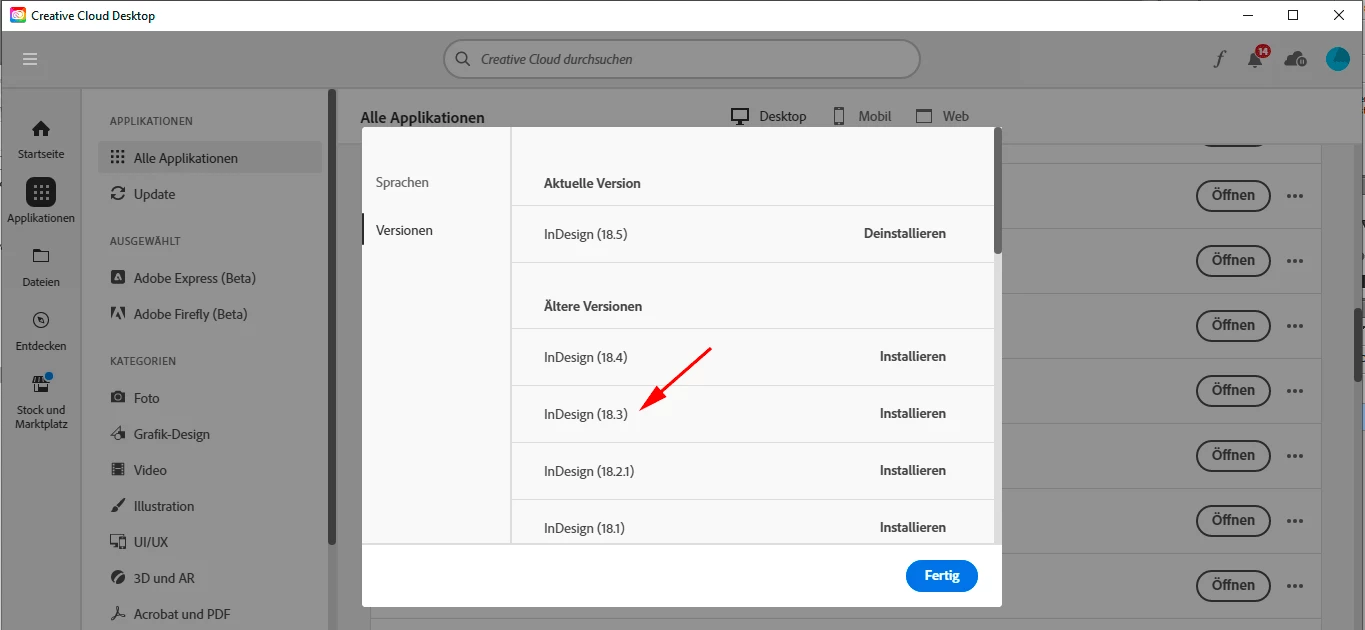
Task: Open the user profile avatar
Action: click(x=1338, y=59)
